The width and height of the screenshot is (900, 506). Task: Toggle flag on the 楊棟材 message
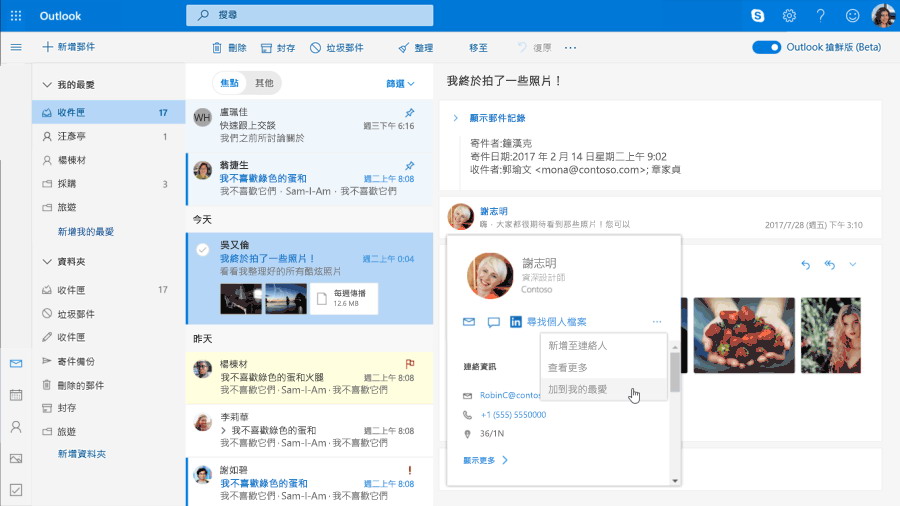(409, 364)
